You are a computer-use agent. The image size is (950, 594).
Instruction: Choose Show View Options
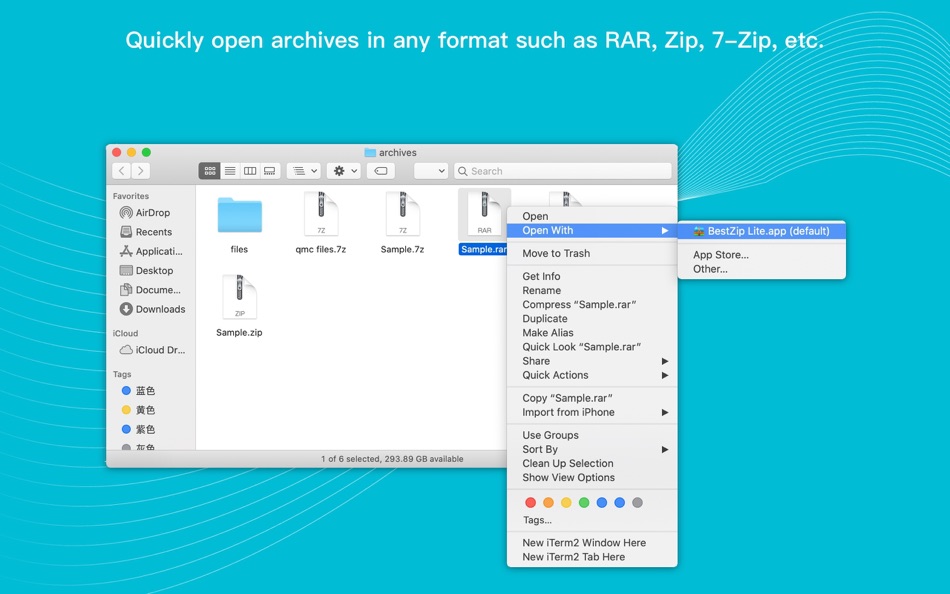click(592, 478)
